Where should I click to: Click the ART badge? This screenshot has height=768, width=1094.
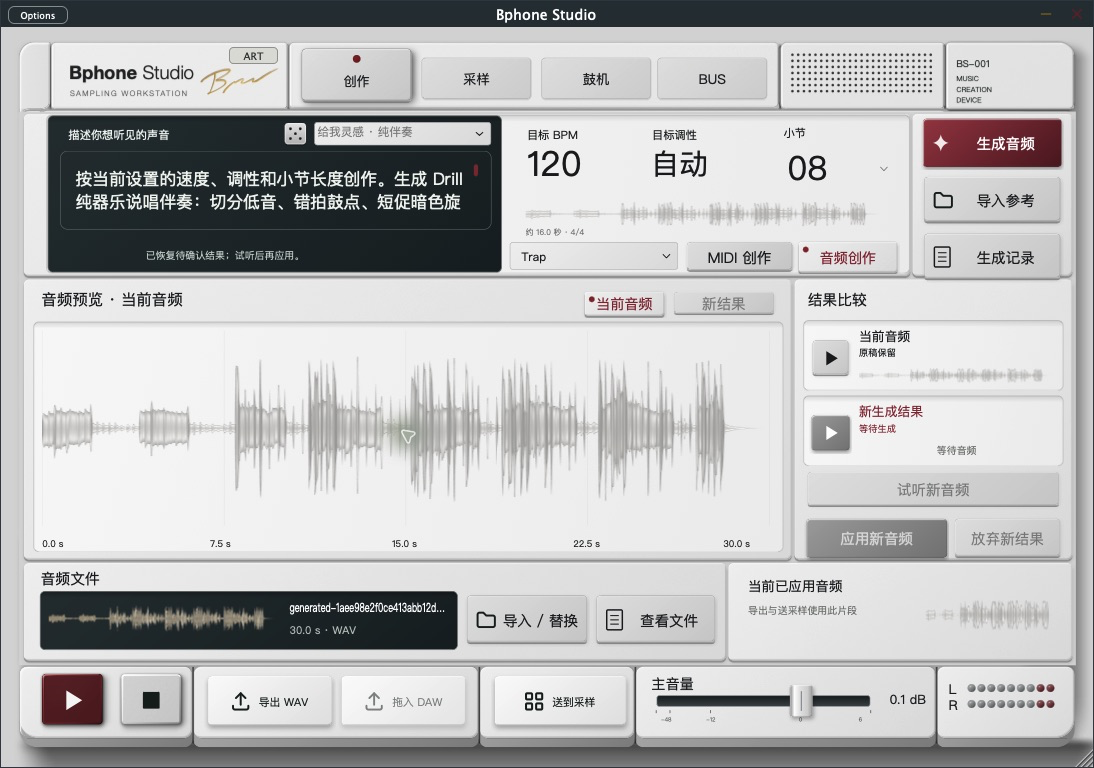253,56
